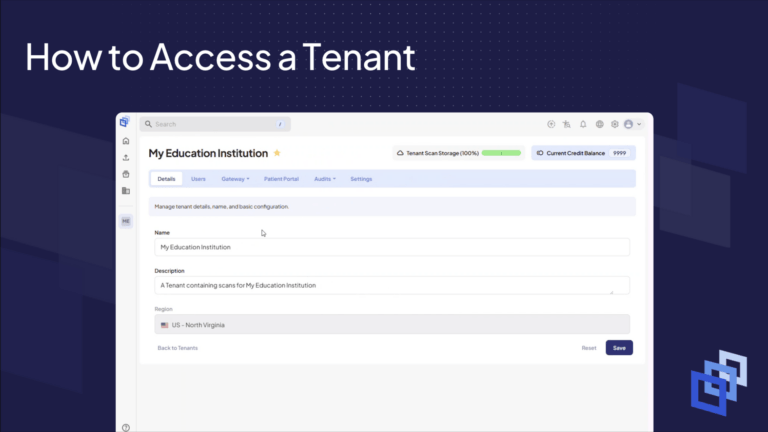
Task: Click the disabled Region field US - North Virginia
Action: tap(392, 324)
